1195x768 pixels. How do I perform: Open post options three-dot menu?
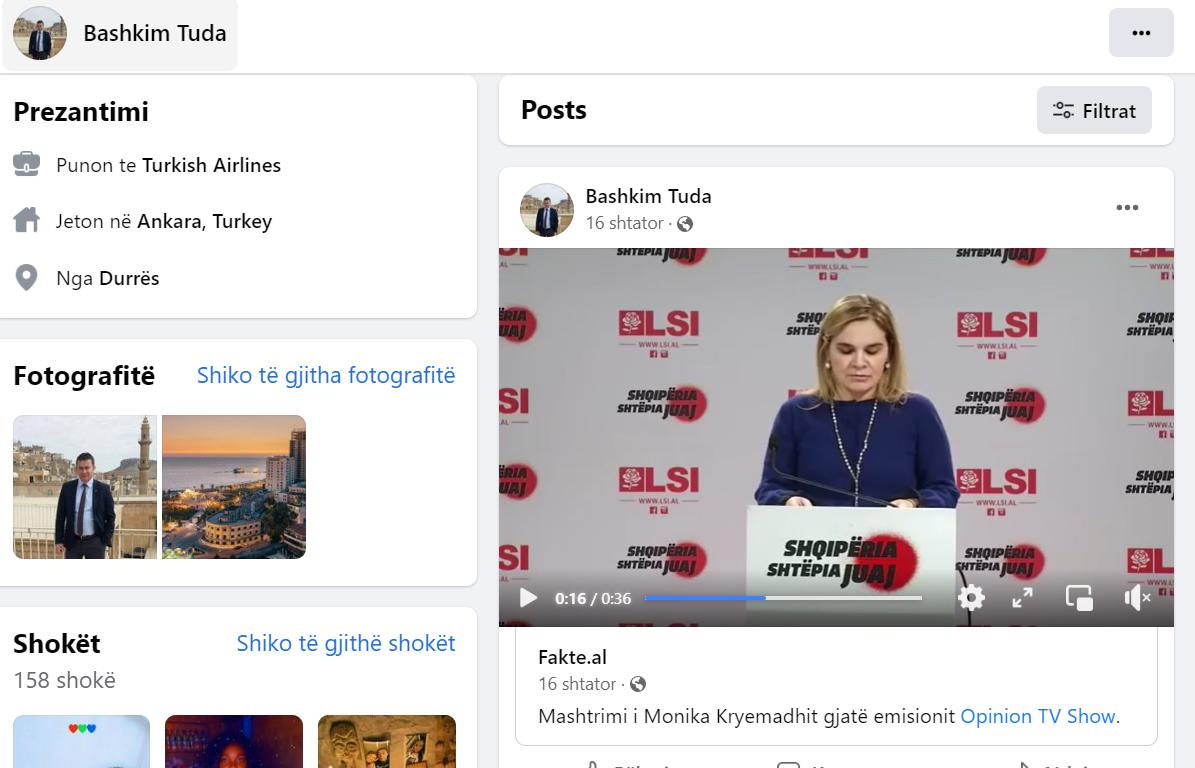(x=1127, y=208)
